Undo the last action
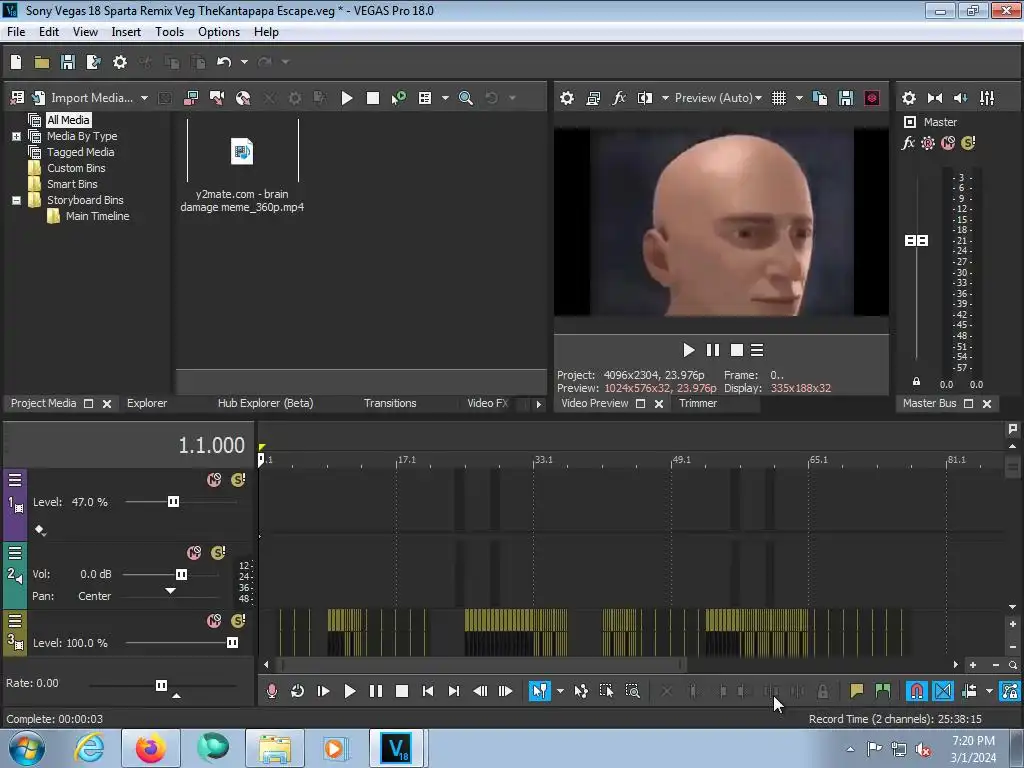Image resolution: width=1024 pixels, height=768 pixels. click(224, 62)
